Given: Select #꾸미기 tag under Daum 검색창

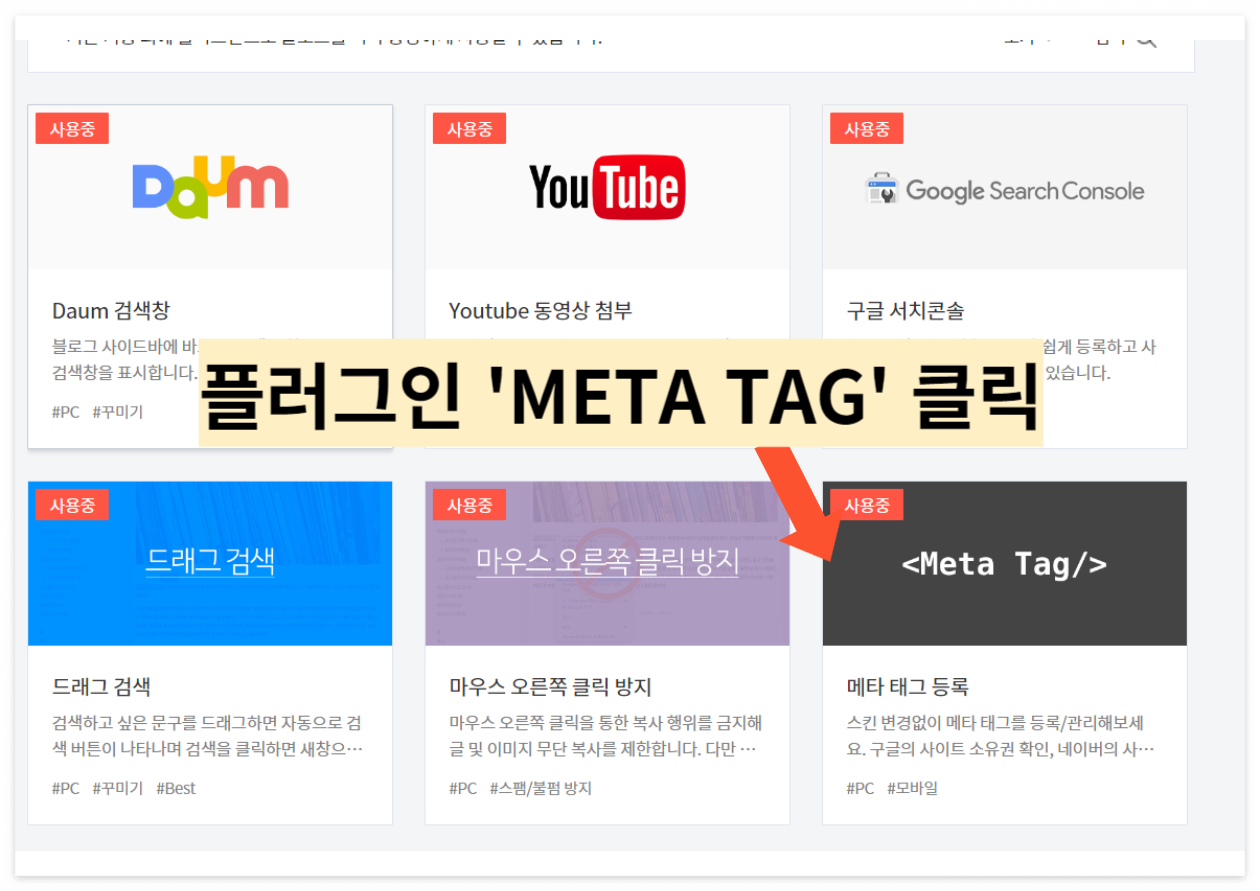Looking at the screenshot, I should click(x=117, y=412).
